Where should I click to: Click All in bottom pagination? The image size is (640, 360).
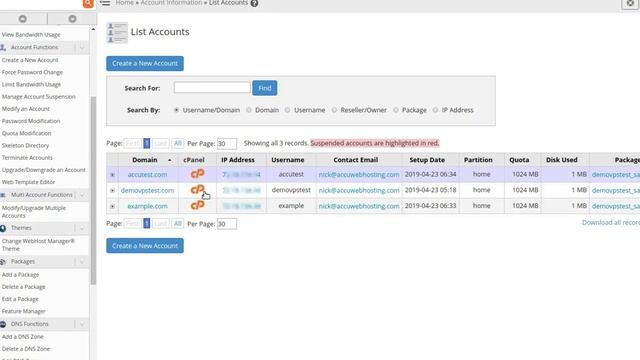[178, 224]
